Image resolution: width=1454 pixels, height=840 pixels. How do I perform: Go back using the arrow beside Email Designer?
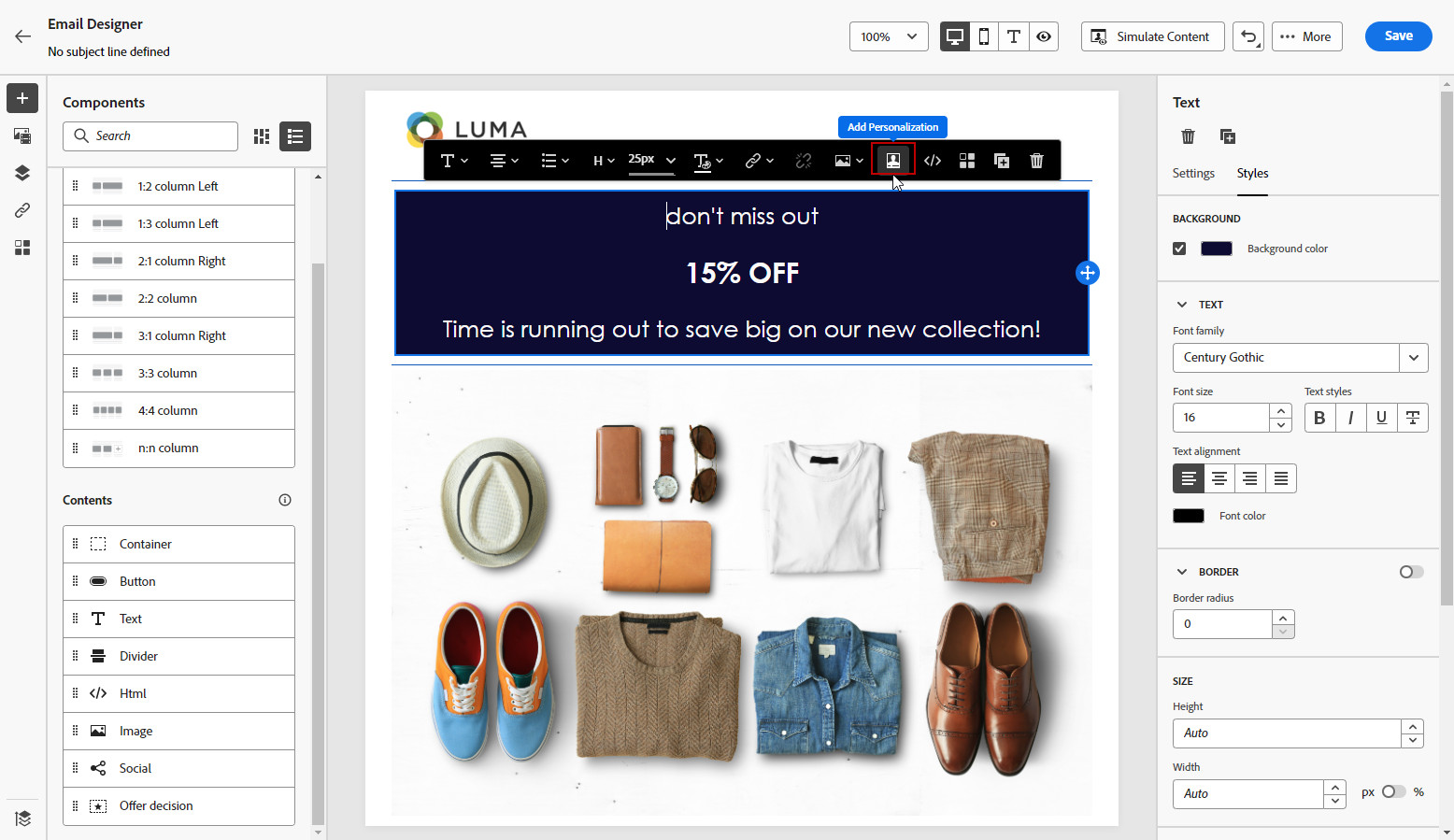point(23,36)
